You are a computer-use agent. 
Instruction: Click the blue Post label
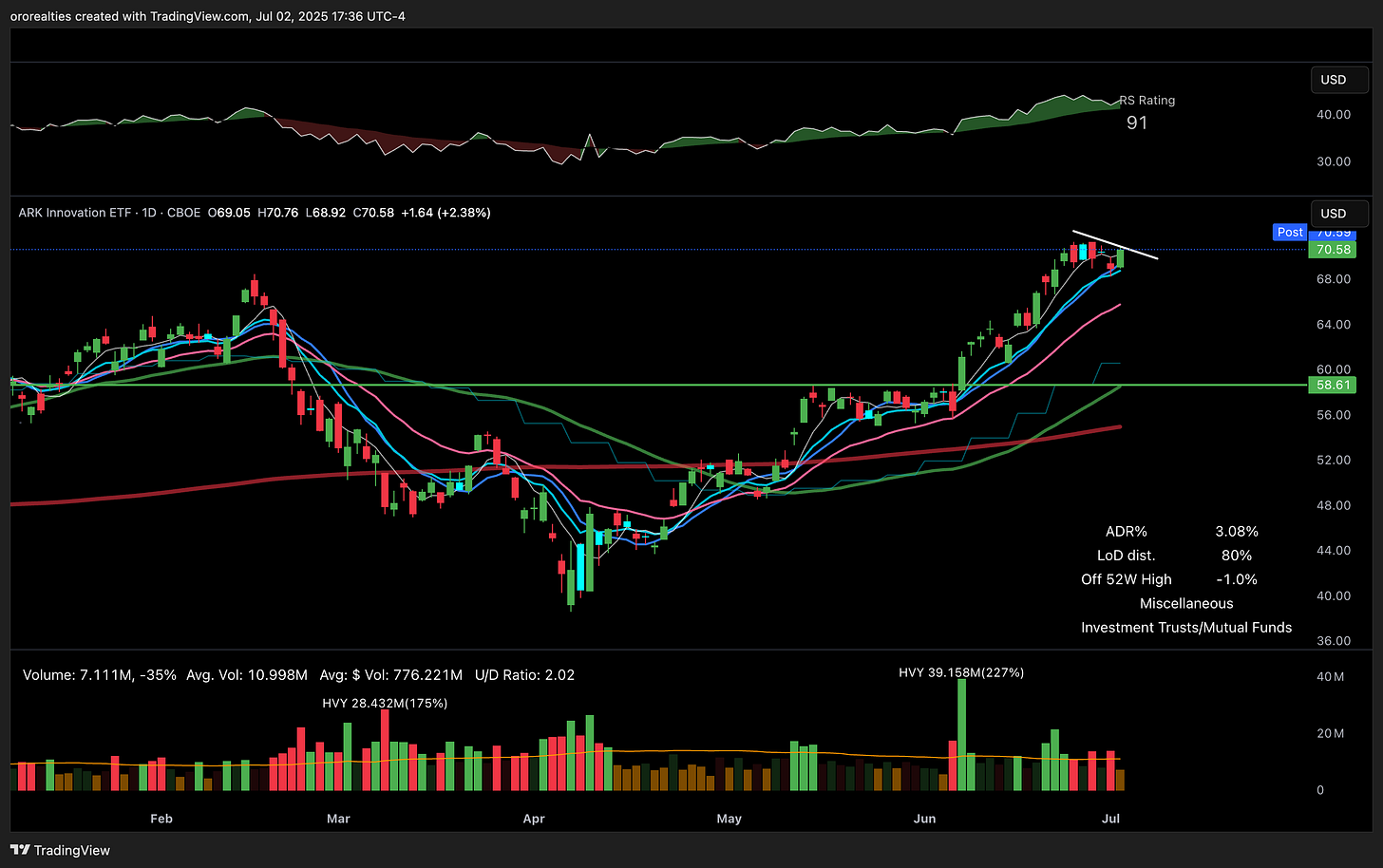pyautogui.click(x=1290, y=232)
